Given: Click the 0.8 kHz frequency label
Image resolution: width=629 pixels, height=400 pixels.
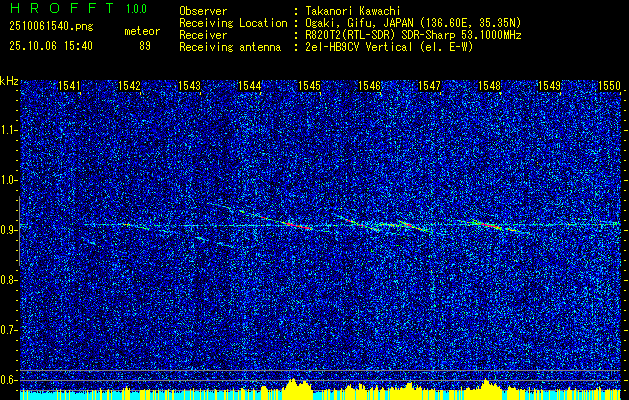Looking at the screenshot, I should tap(8, 280).
